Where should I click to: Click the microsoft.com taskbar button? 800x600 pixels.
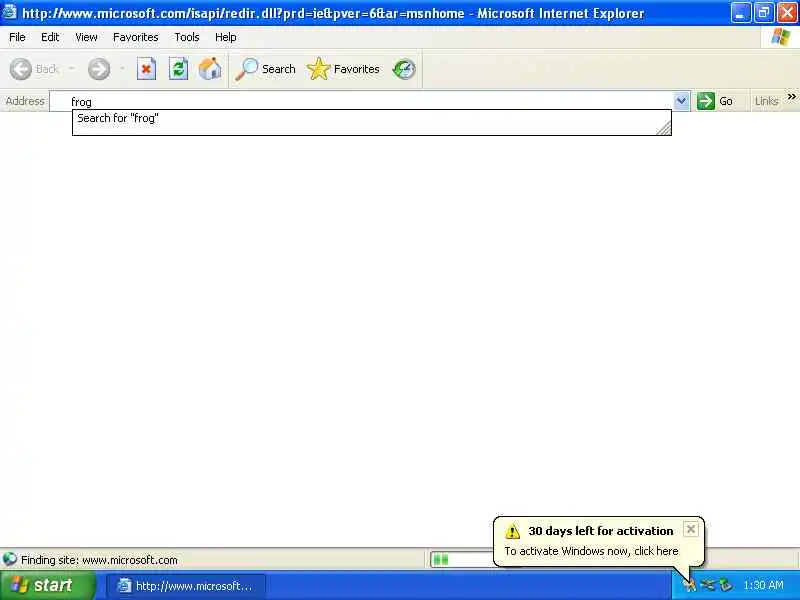[x=186, y=586]
